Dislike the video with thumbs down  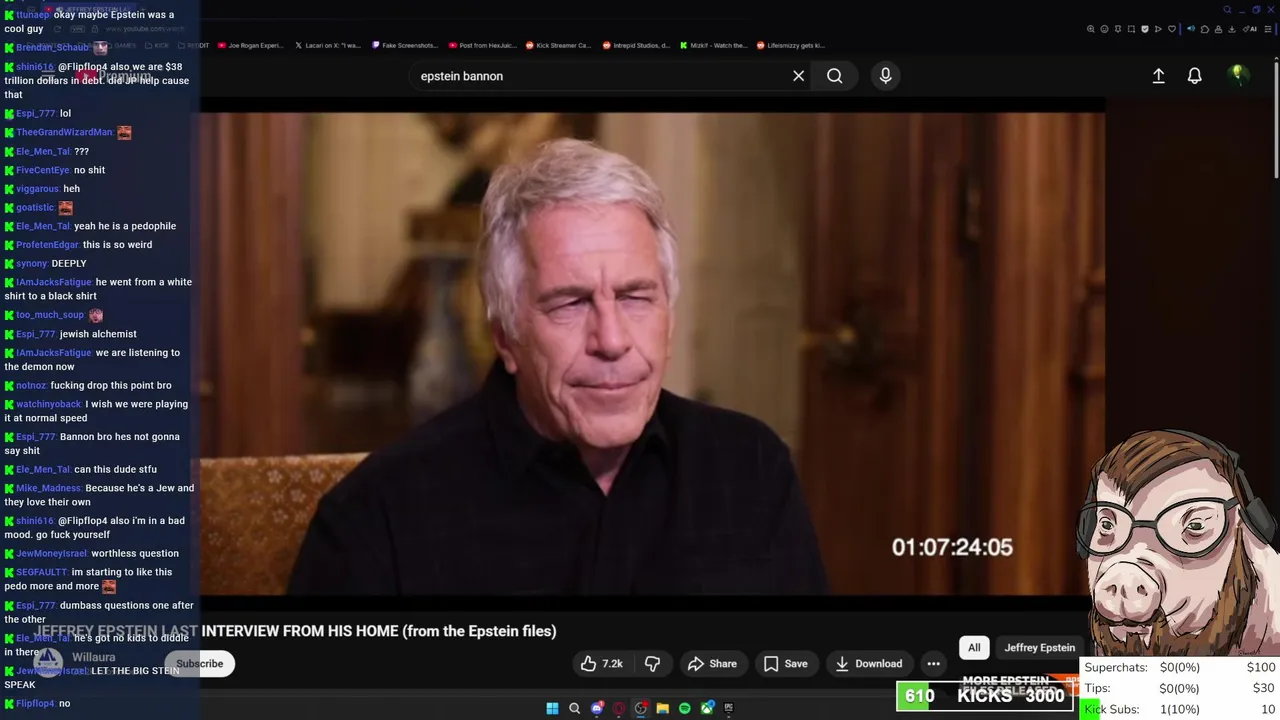[652, 663]
